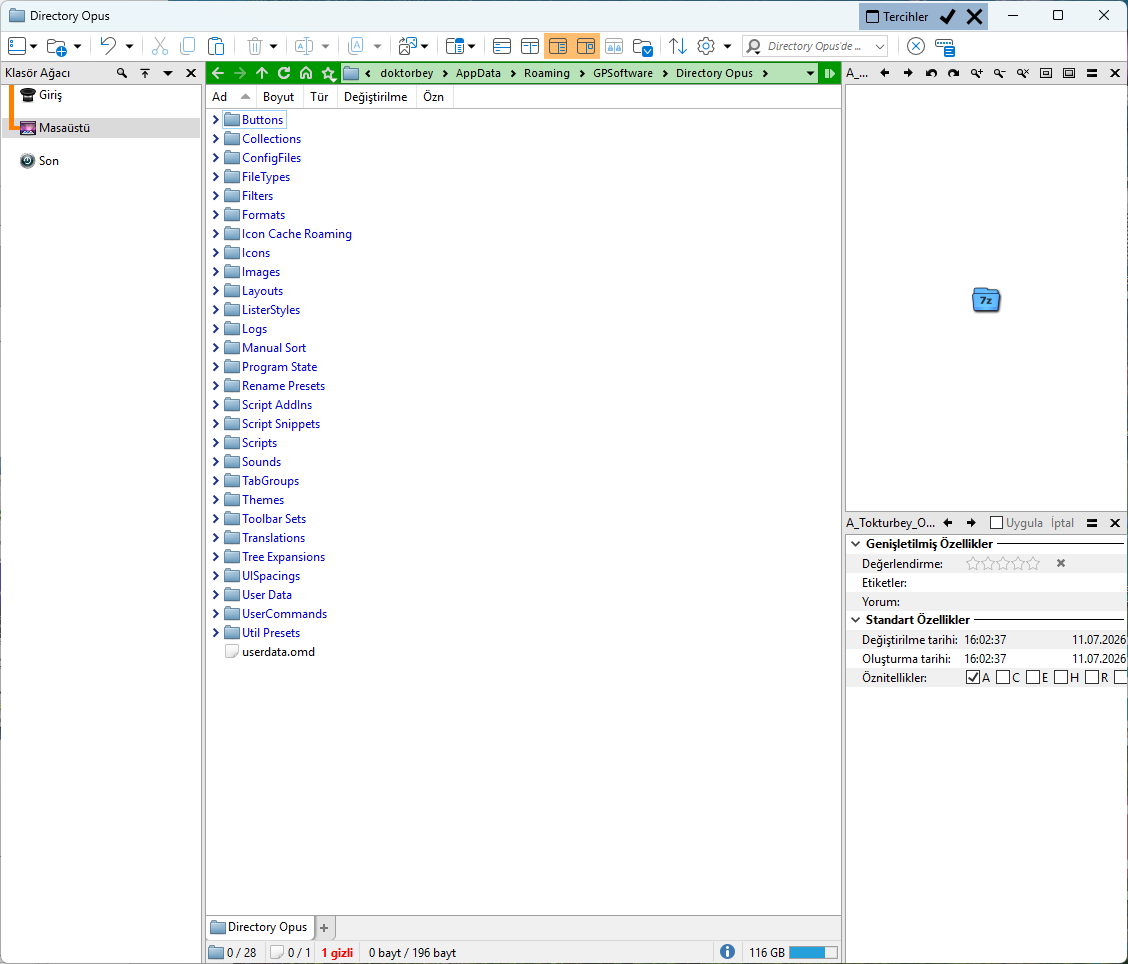Click the Paste clipboard icon
This screenshot has height=964, width=1128.
(216, 47)
